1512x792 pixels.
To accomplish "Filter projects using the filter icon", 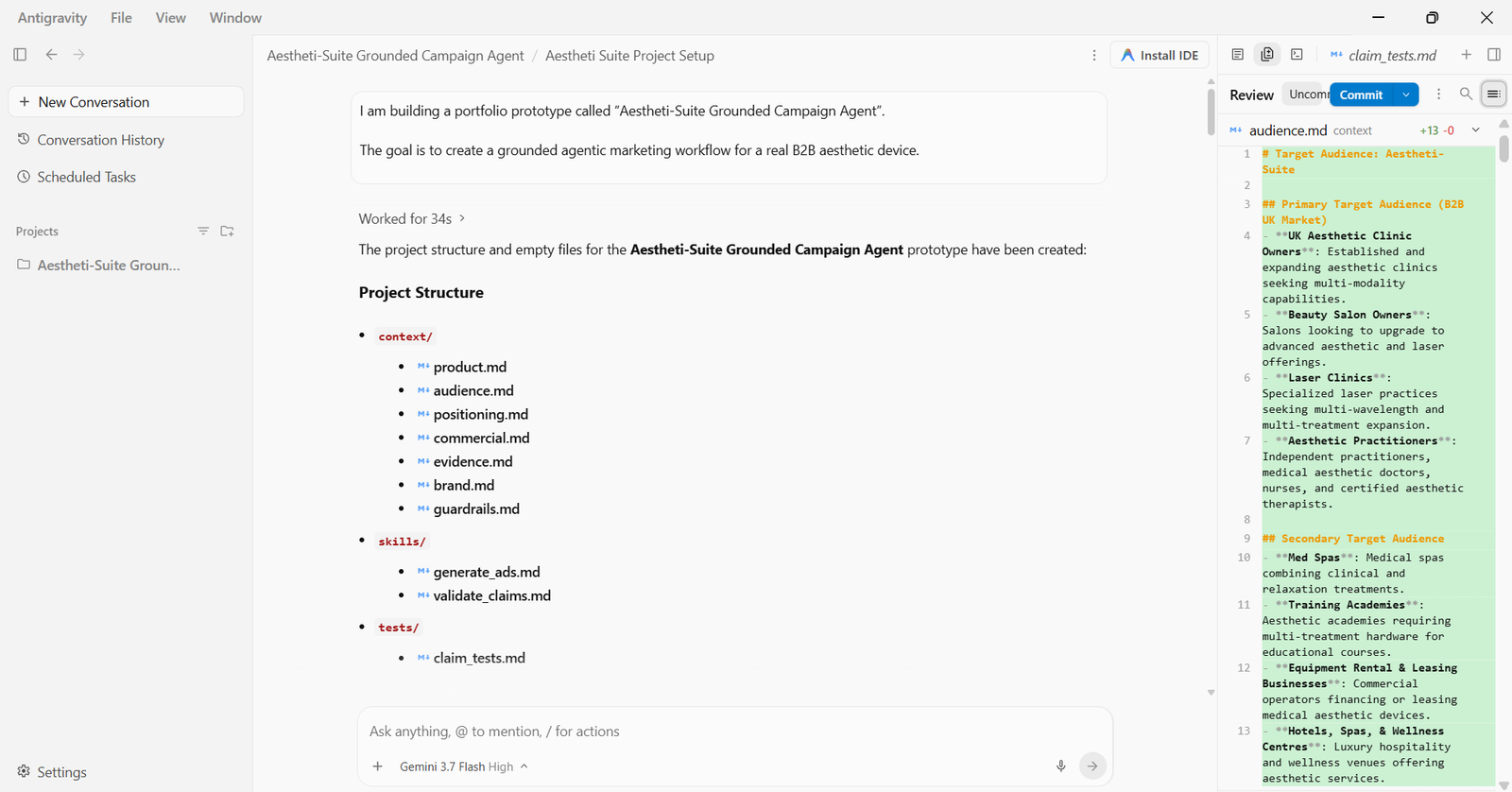I will point(203,231).
